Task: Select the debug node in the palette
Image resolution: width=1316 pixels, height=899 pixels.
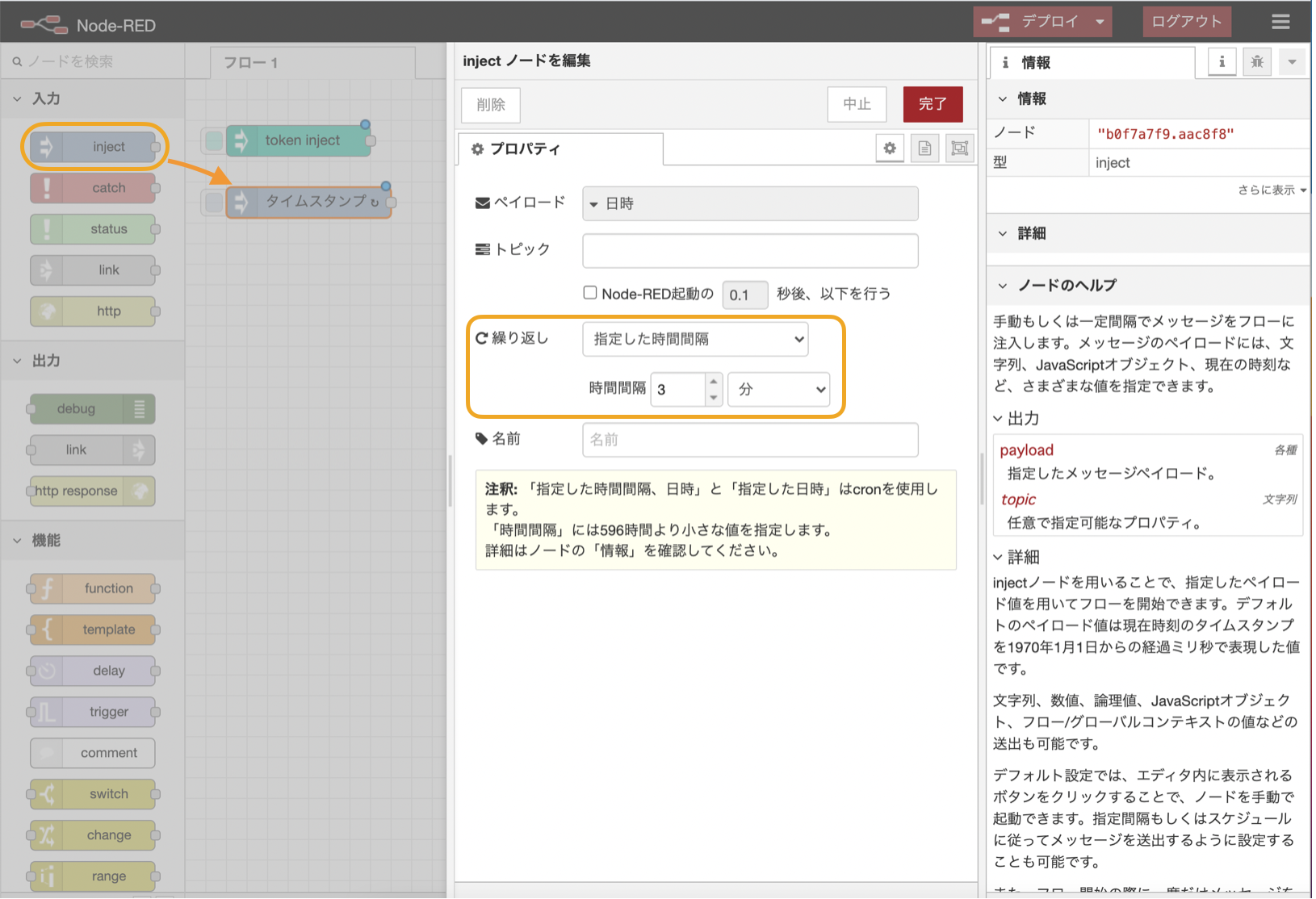Action: (x=92, y=408)
